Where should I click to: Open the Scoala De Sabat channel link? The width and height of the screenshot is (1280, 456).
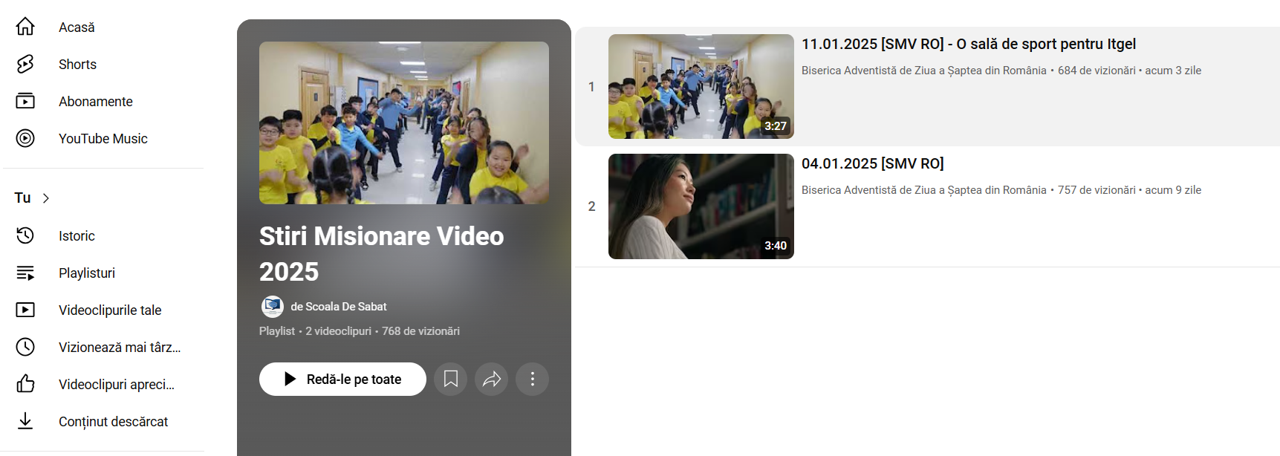[338, 306]
